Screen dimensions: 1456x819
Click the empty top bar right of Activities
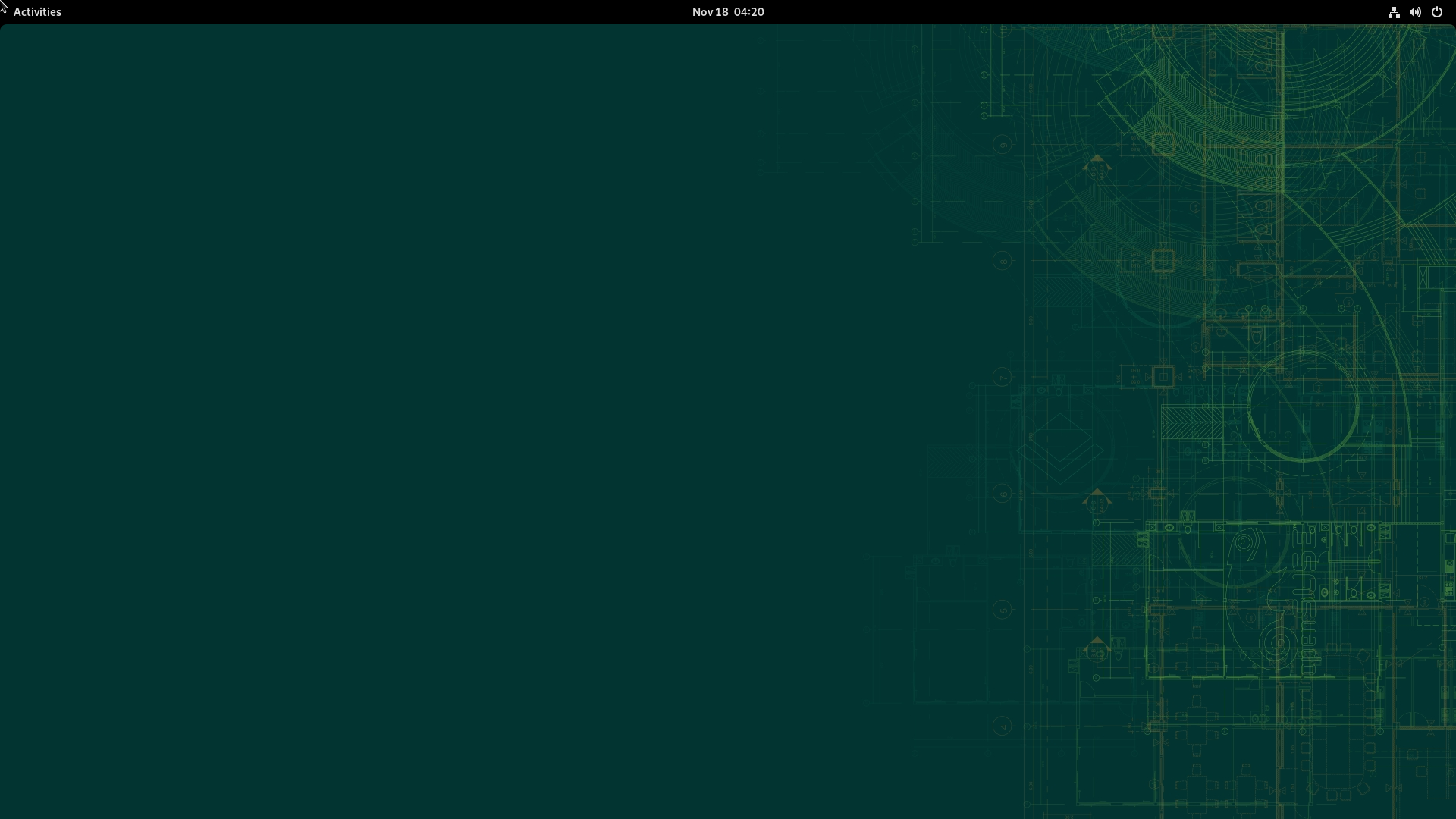[x=303, y=11]
